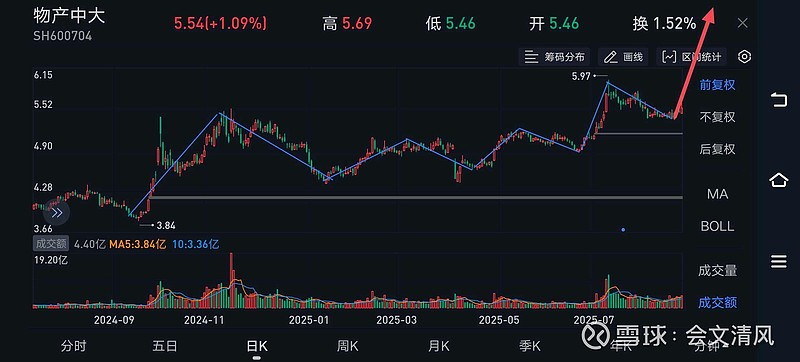Switch to 分时 intraday tab
This screenshot has height=362, width=800.
[x=73, y=347]
